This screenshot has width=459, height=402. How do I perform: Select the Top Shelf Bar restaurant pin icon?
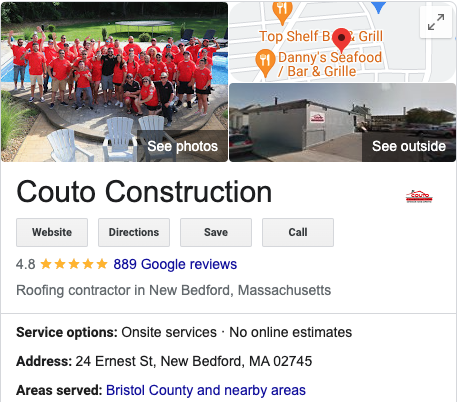pyautogui.click(x=282, y=12)
